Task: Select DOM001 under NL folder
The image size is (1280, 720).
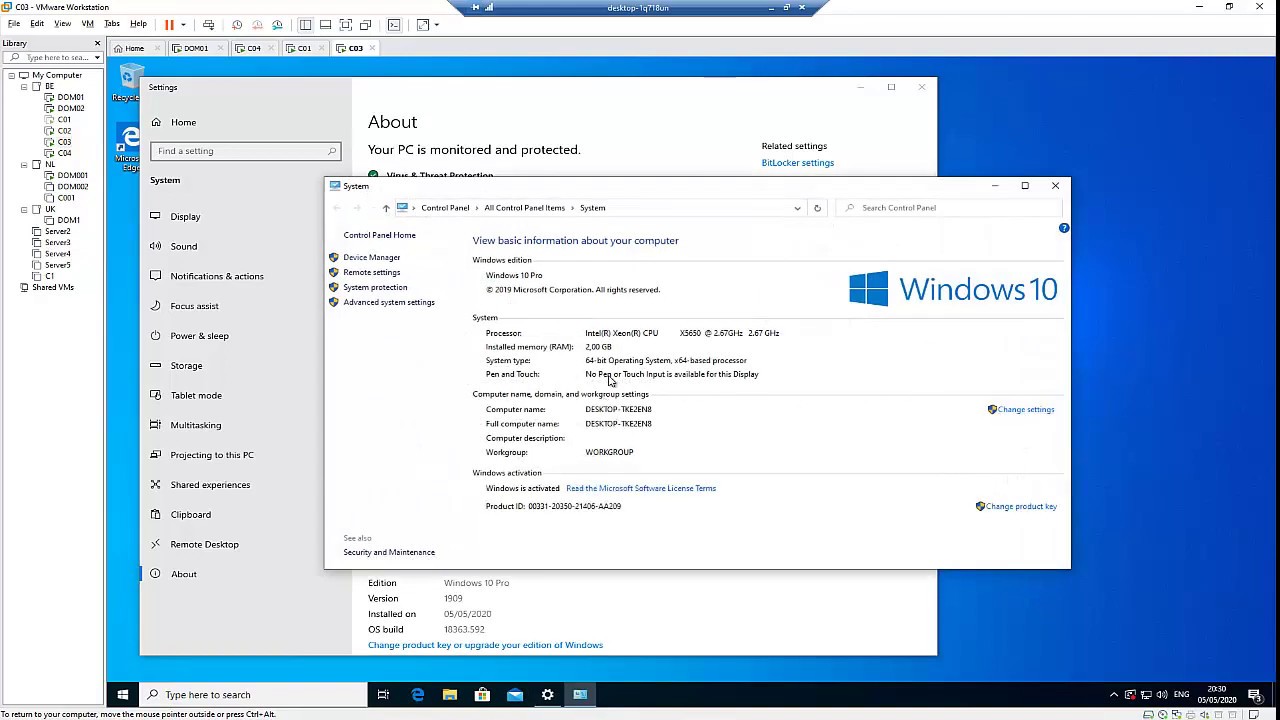Action: (x=72, y=175)
